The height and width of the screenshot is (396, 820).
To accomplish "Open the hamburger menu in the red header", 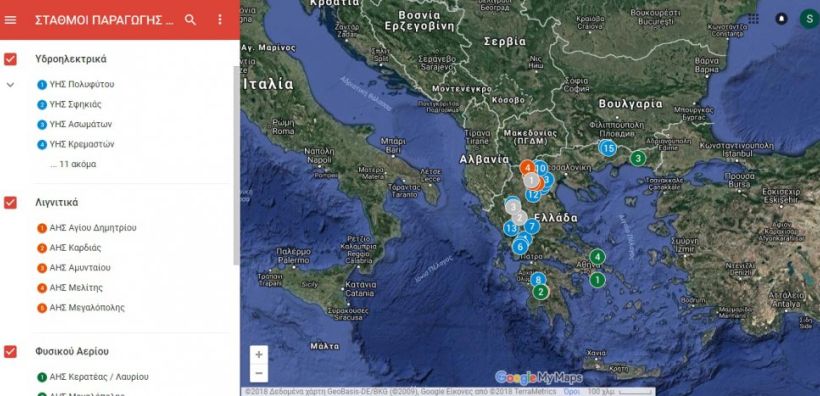I will [10, 20].
